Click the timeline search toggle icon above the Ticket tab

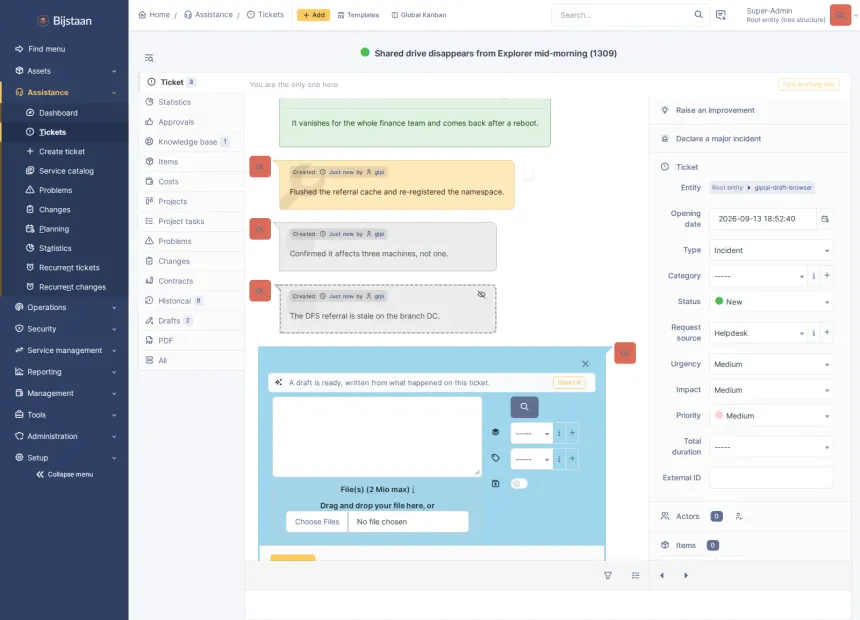coord(149,58)
